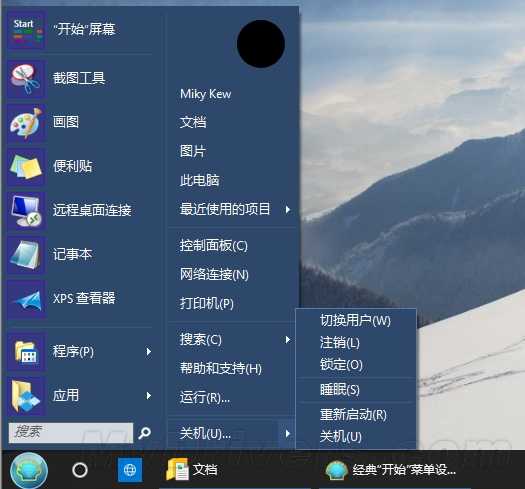This screenshot has width=525, height=489.
Task: Open 运行(R)... dialog
Action: 205,398
